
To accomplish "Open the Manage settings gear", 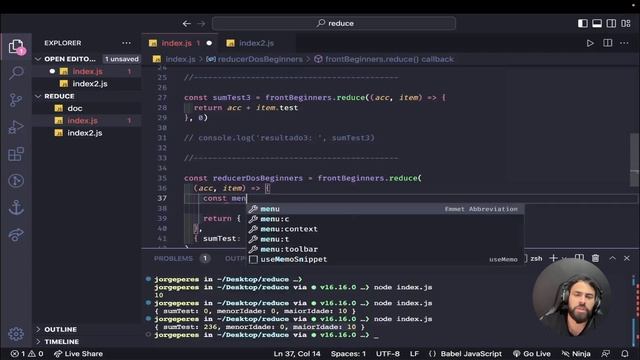I will [x=16, y=334].
